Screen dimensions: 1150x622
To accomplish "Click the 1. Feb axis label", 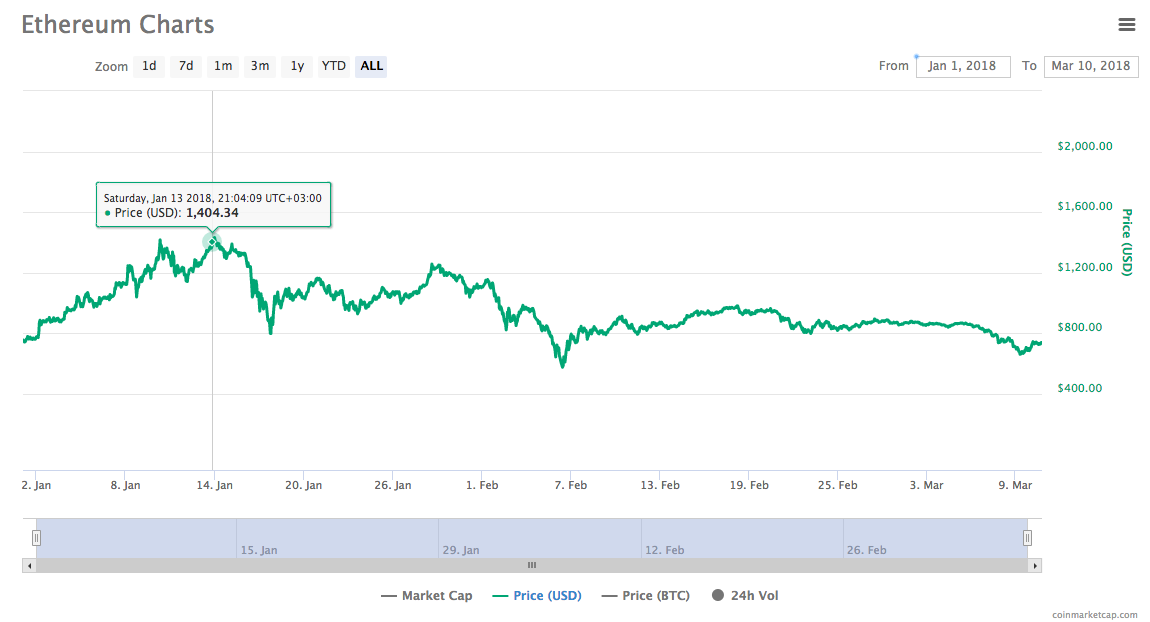I will 481,485.
